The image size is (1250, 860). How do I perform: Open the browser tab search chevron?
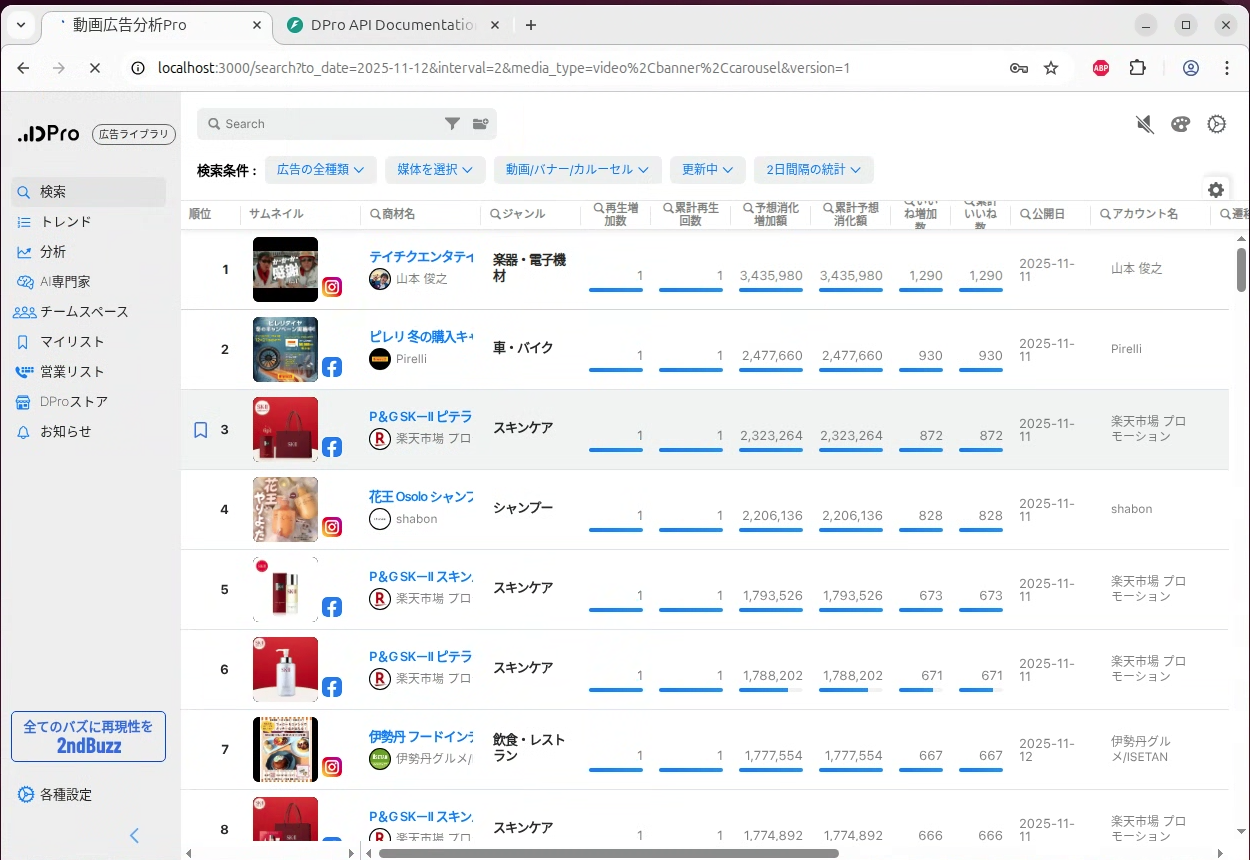click(x=20, y=25)
